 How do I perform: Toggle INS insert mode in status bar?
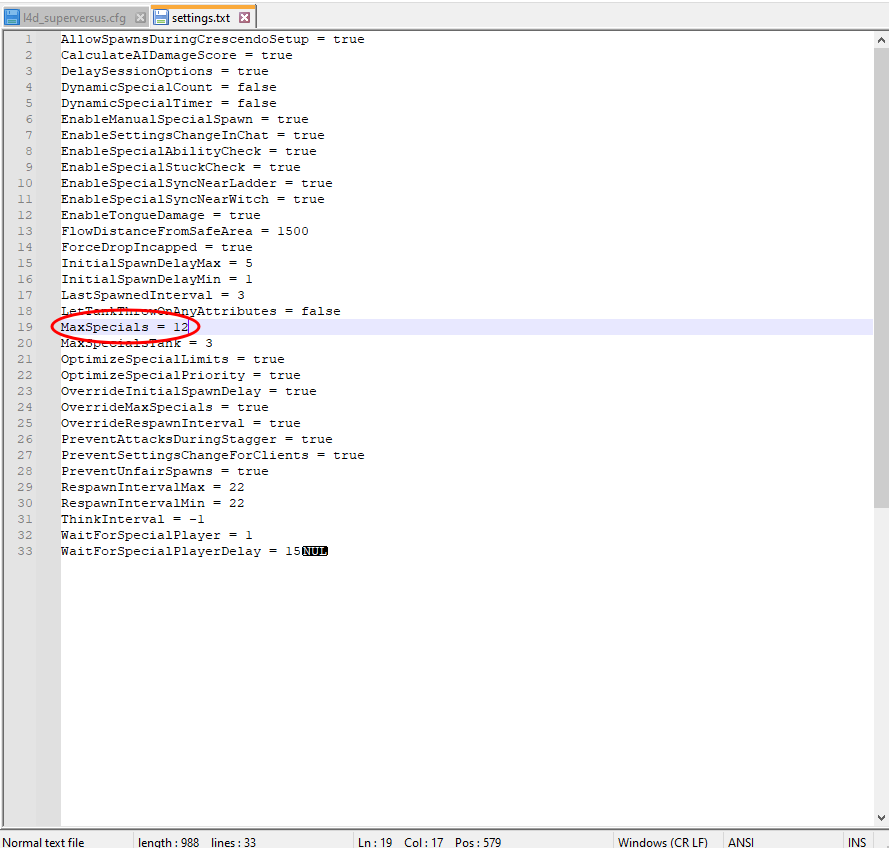857,842
